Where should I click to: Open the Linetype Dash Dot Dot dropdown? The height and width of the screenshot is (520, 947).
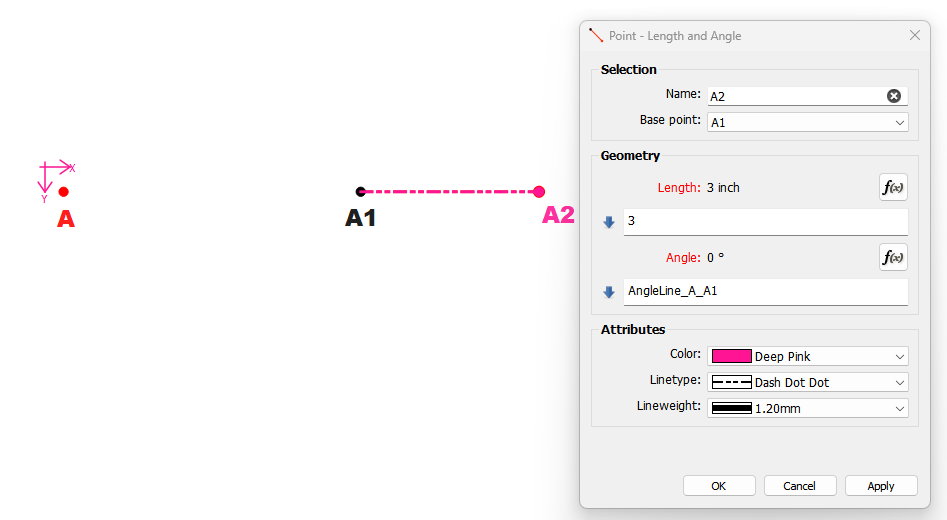point(807,382)
